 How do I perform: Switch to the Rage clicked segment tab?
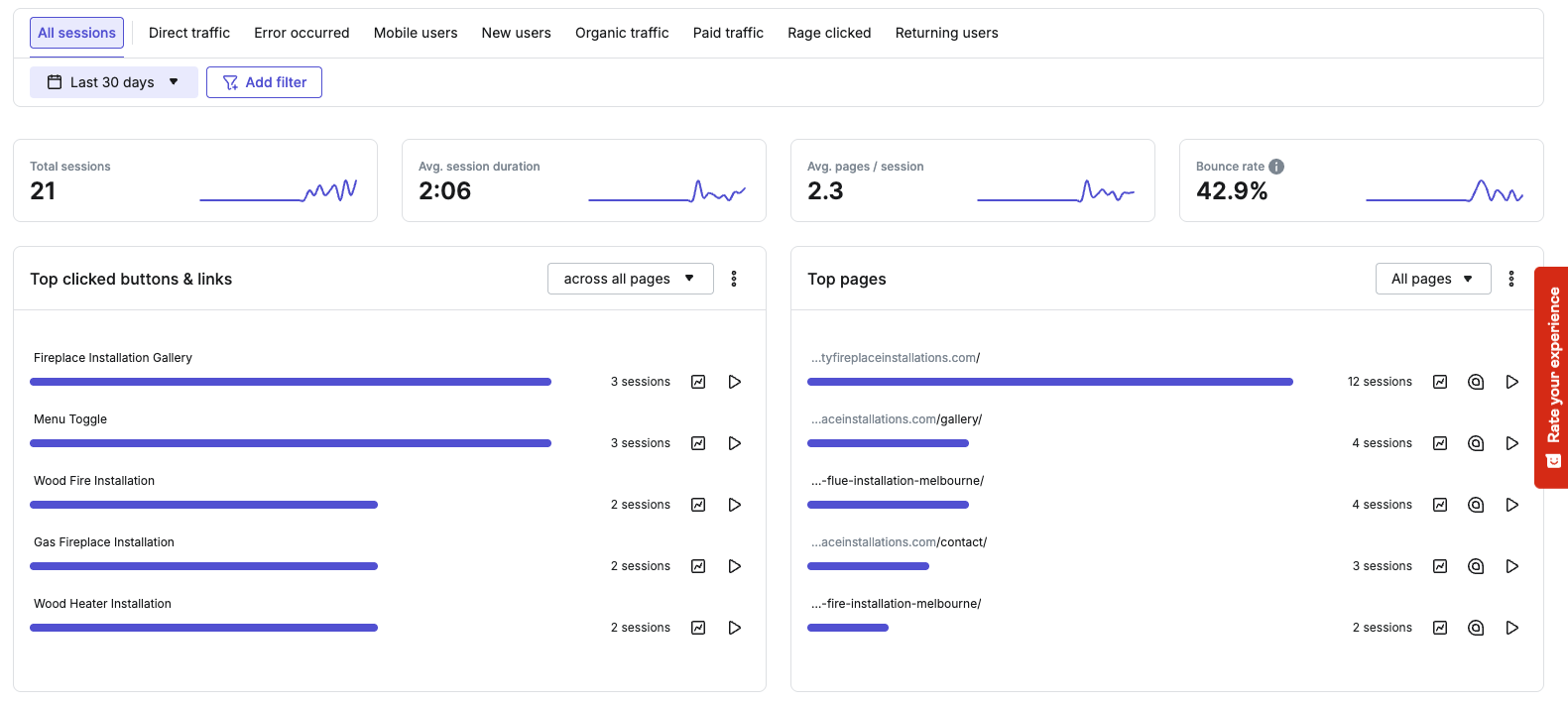pos(829,33)
